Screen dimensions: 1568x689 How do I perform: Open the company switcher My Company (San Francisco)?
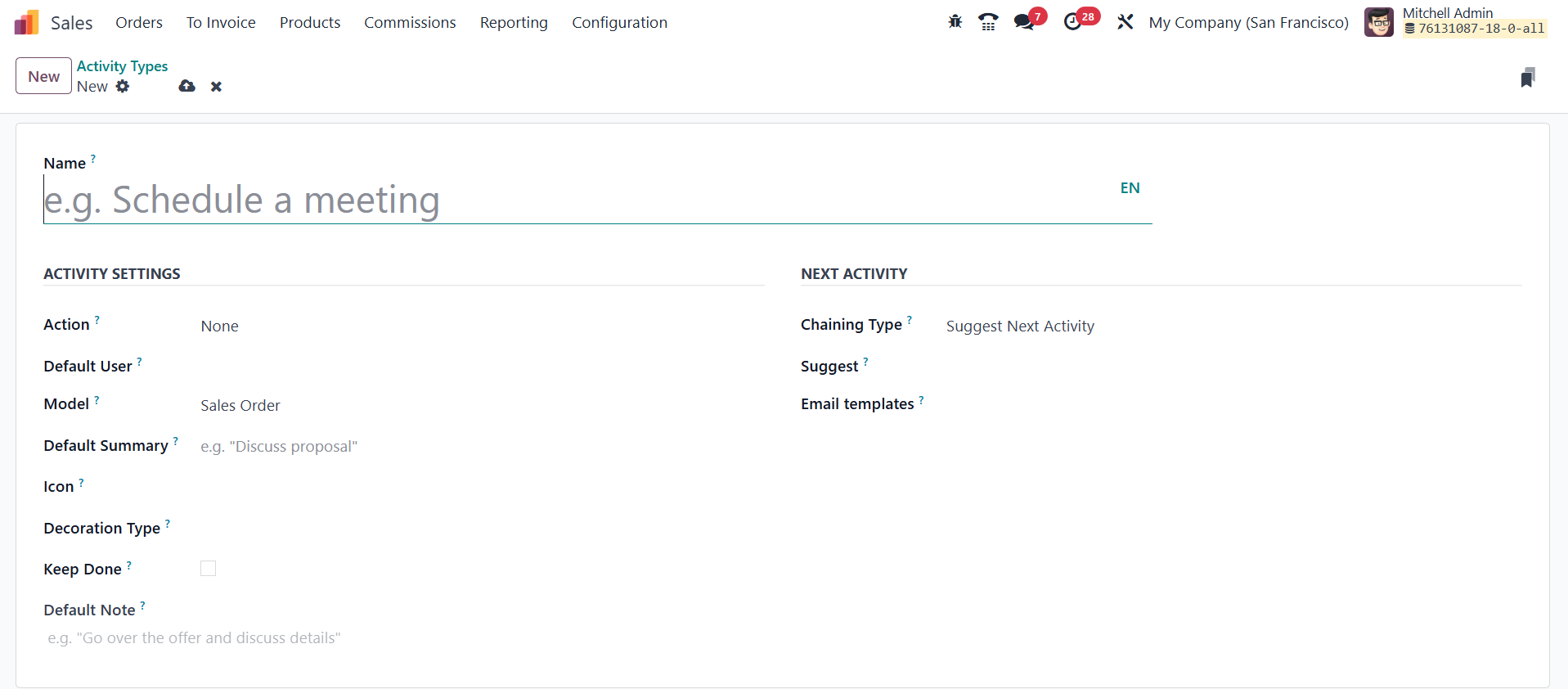[1248, 22]
